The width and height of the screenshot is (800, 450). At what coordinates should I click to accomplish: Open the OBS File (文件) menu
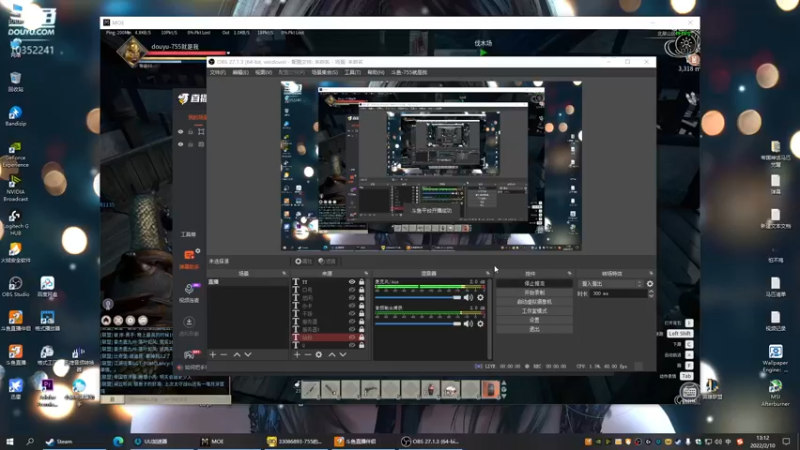click(217, 72)
